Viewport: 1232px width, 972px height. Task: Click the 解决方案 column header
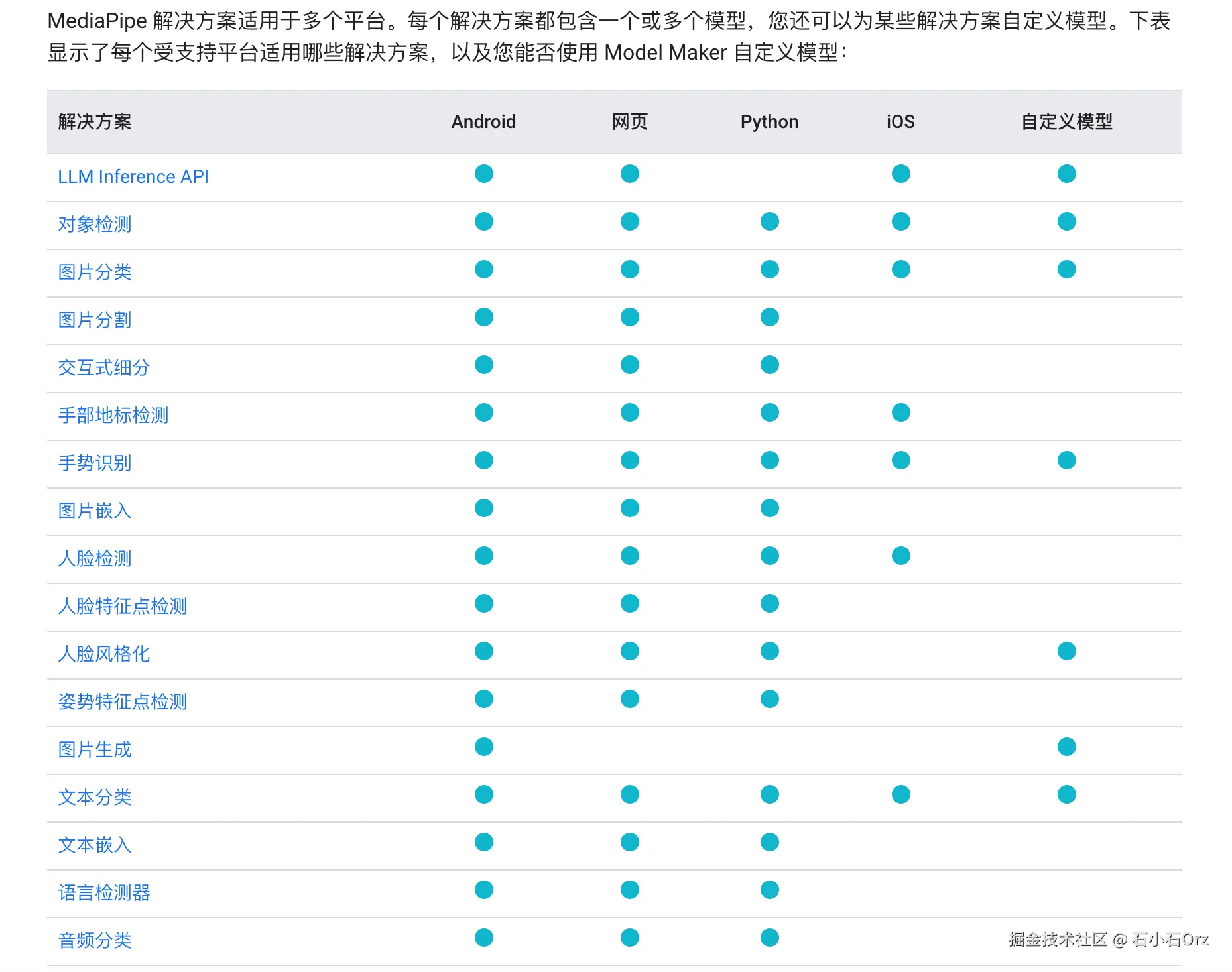tap(95, 122)
